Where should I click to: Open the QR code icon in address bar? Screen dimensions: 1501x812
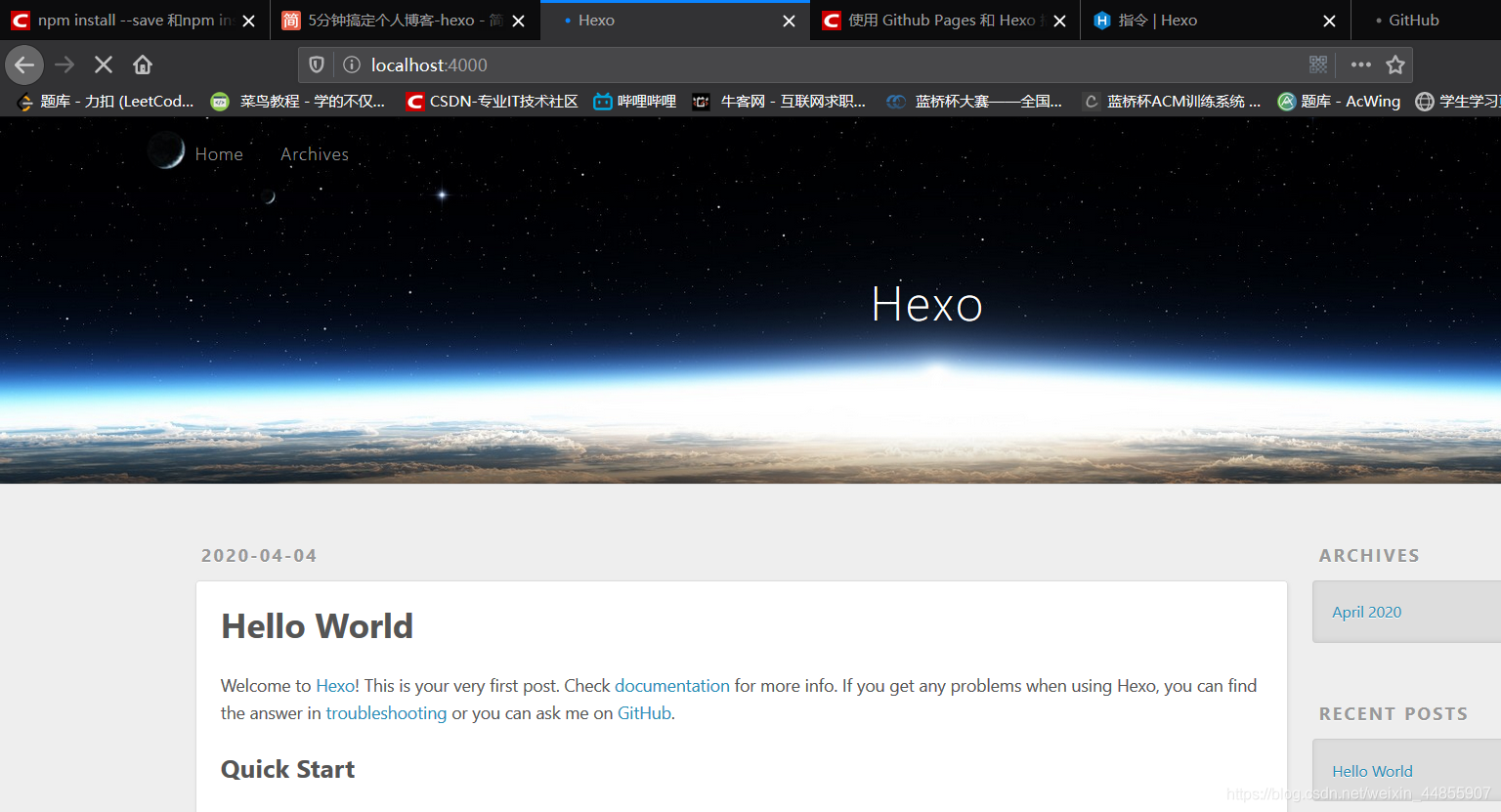coord(1318,64)
